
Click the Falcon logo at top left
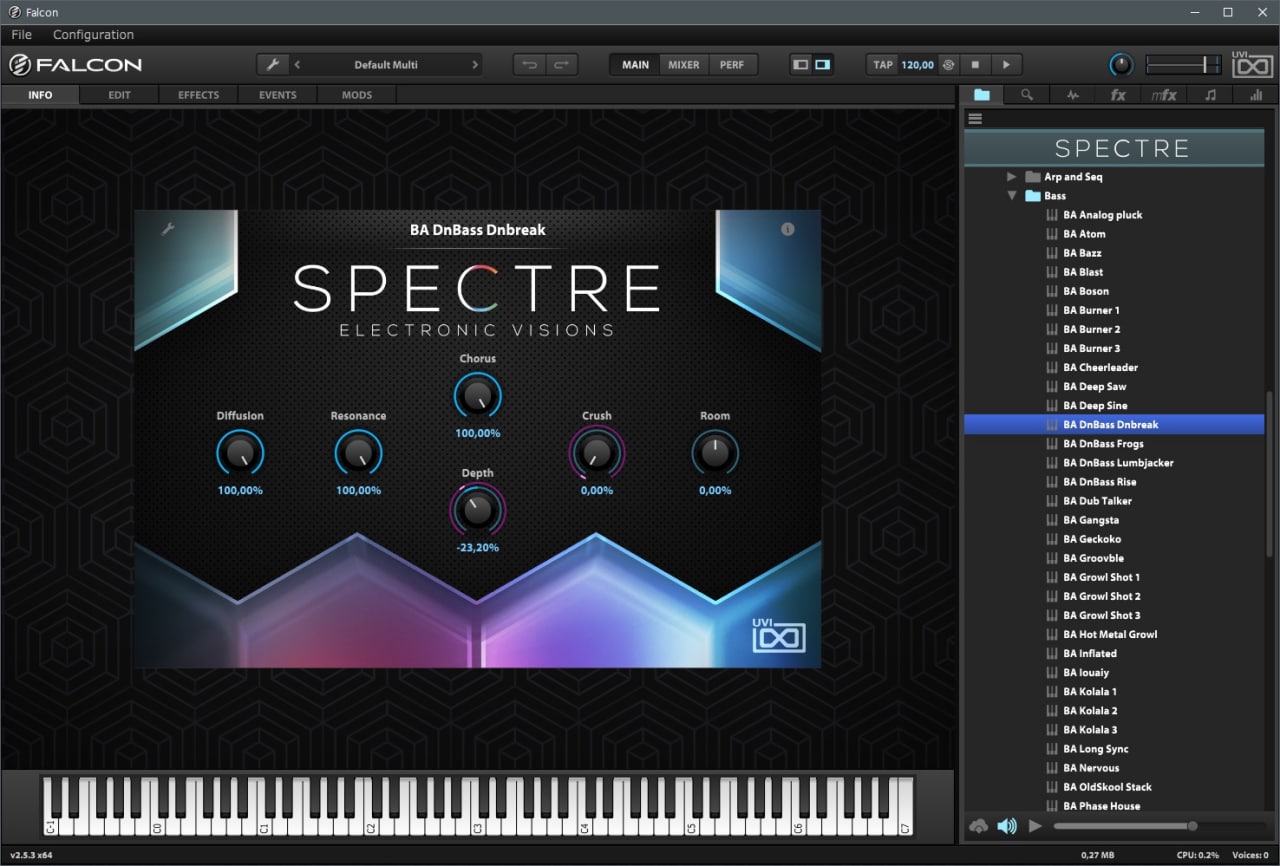tap(76, 65)
